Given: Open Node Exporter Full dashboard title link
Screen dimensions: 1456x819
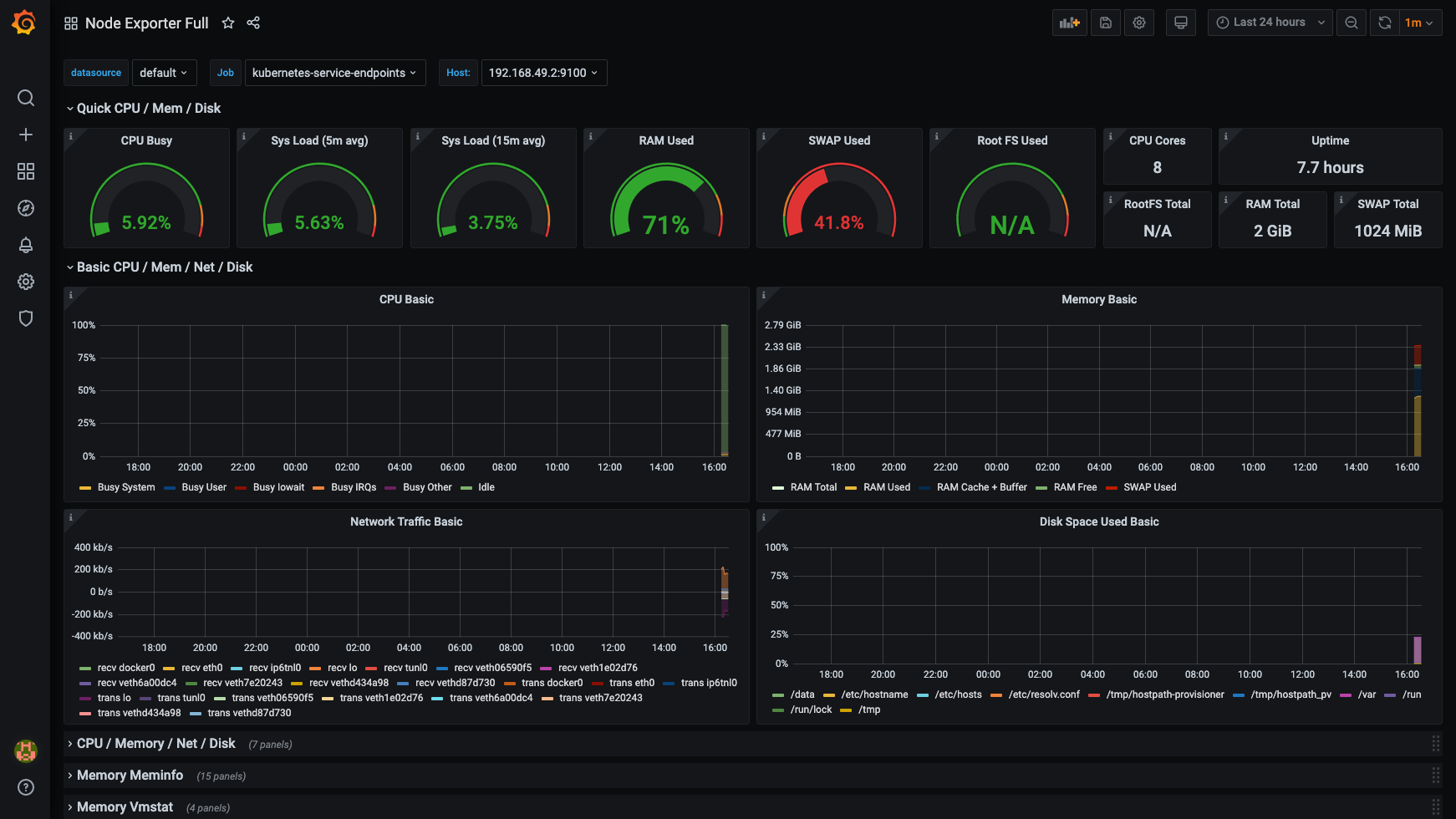Looking at the screenshot, I should pyautogui.click(x=147, y=23).
